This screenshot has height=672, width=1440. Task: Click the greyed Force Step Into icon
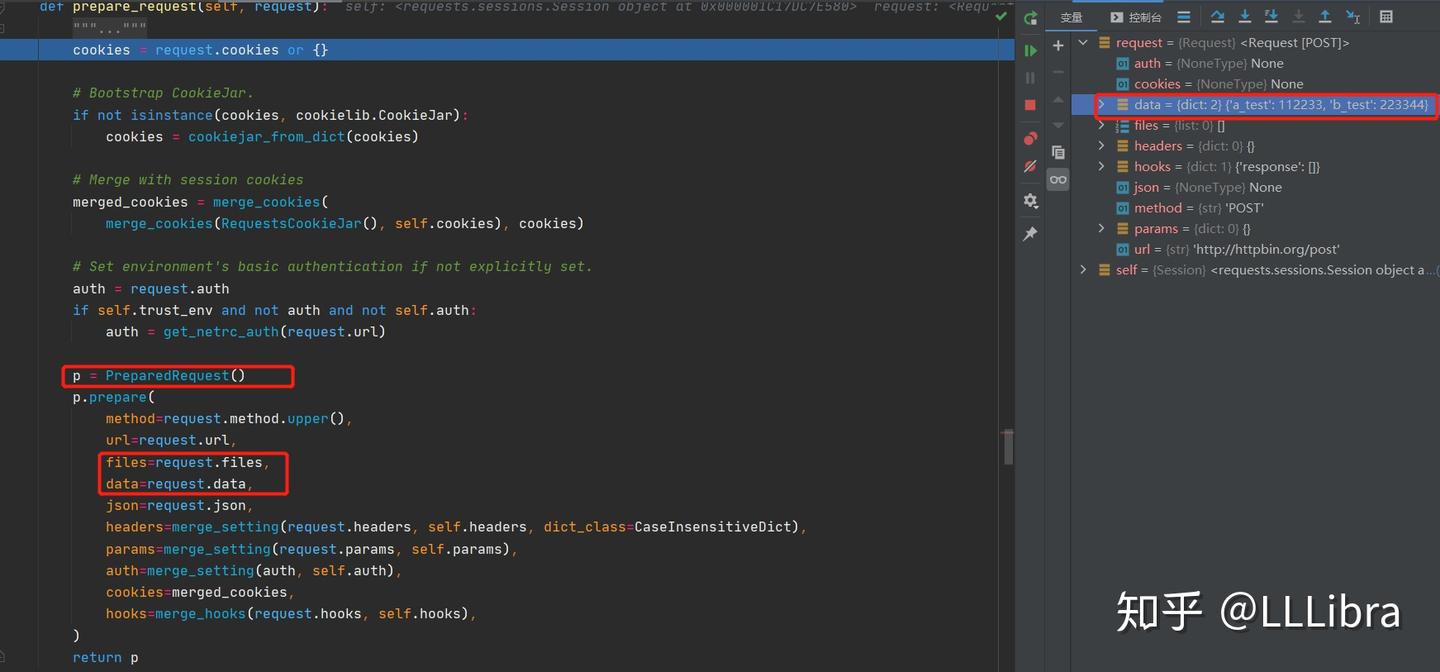click(1298, 17)
